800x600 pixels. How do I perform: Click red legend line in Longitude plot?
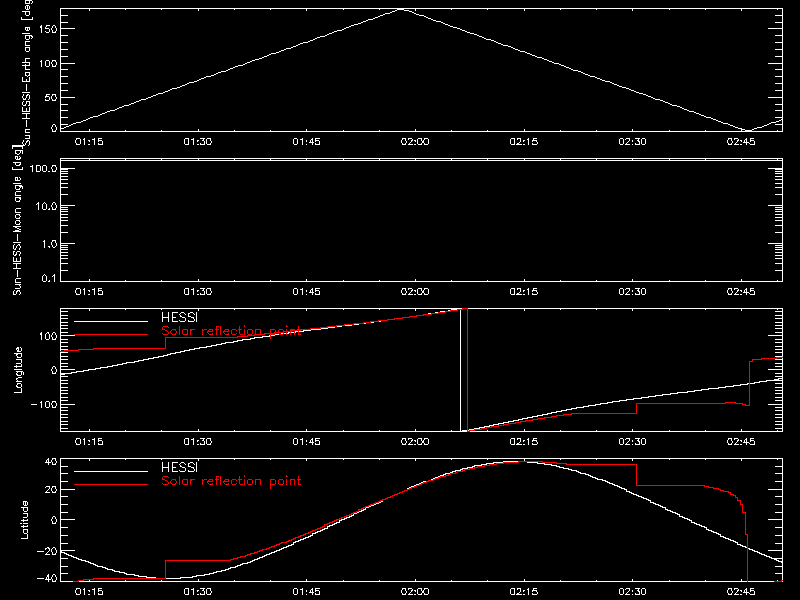tap(111, 335)
